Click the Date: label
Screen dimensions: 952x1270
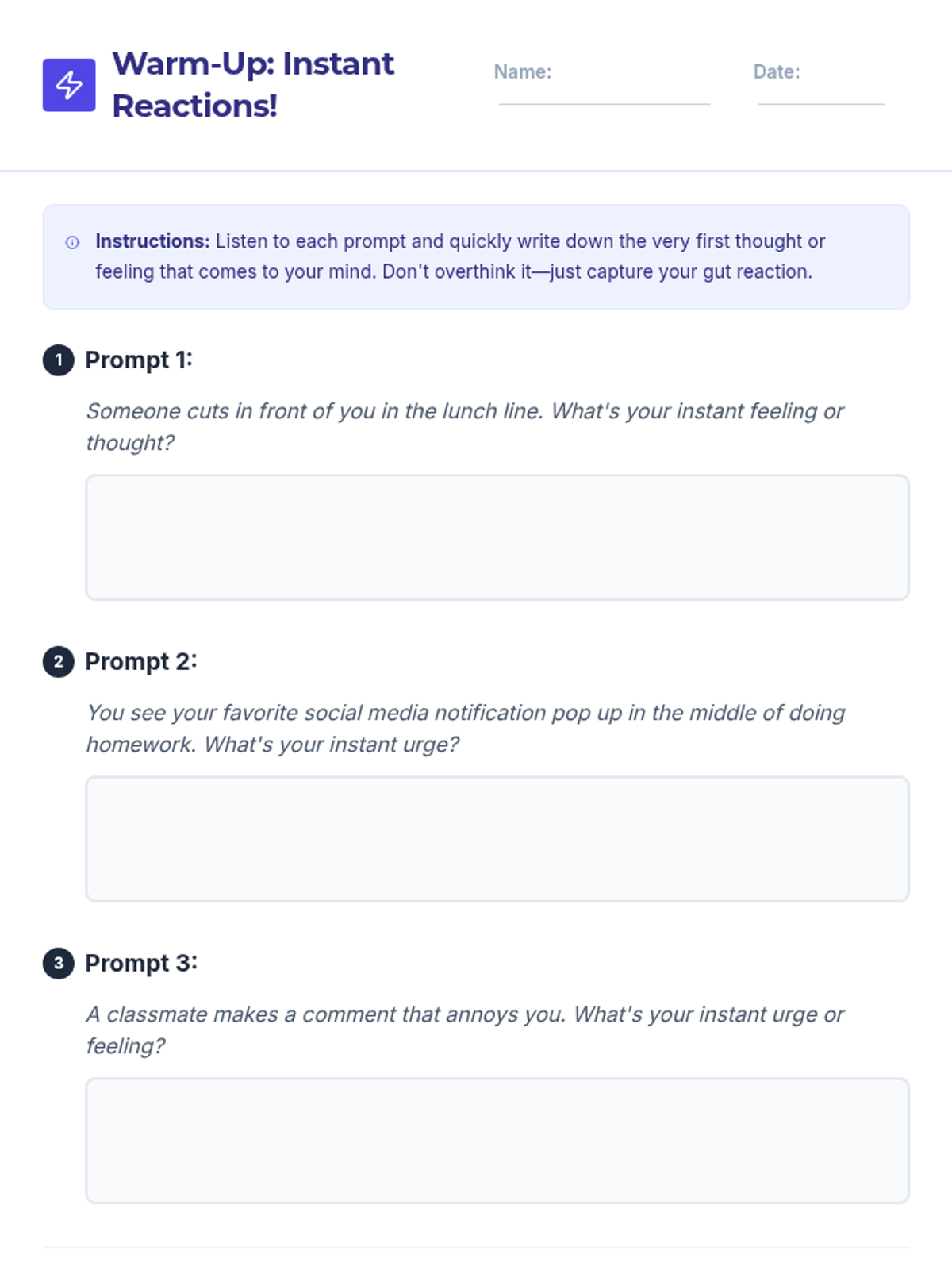776,72
